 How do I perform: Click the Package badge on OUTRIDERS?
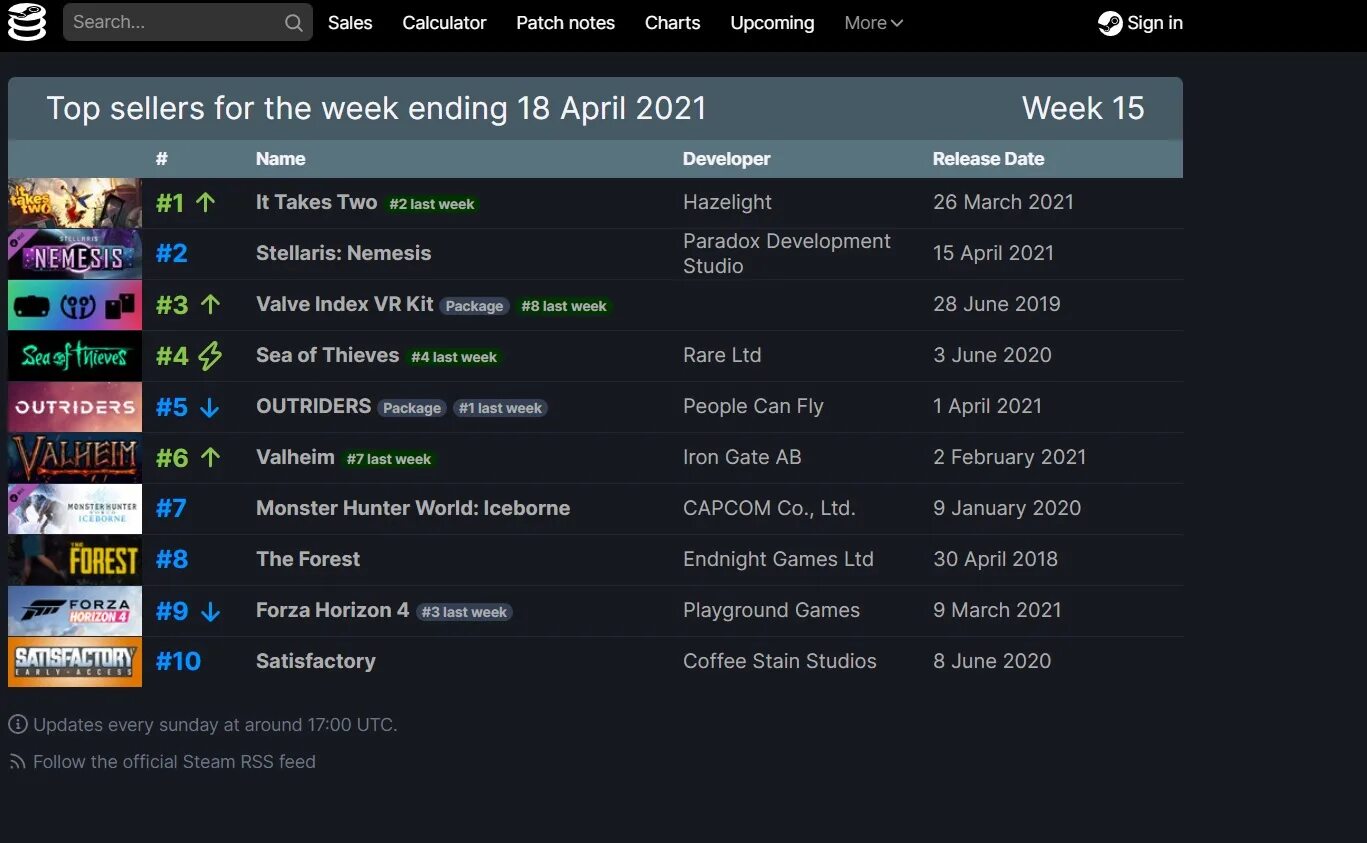coord(412,408)
